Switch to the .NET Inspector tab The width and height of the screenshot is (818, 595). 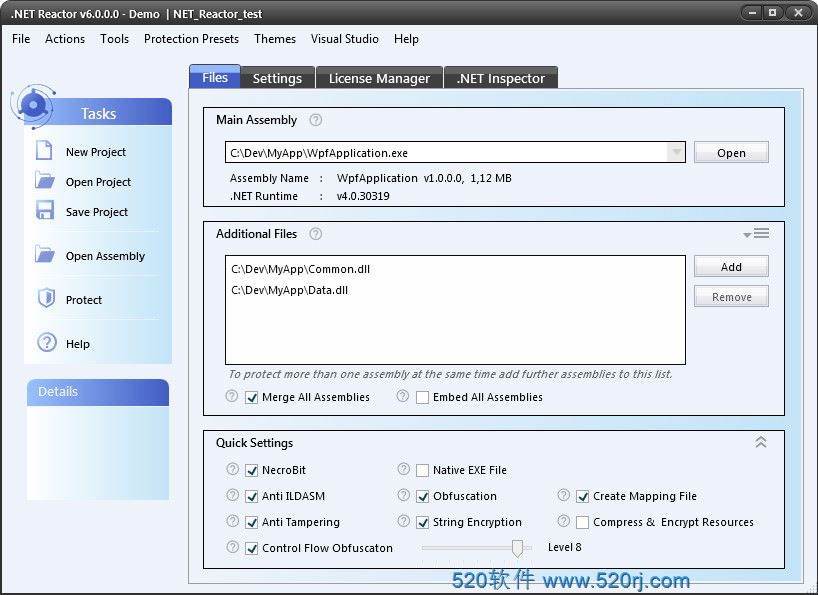[x=501, y=78]
